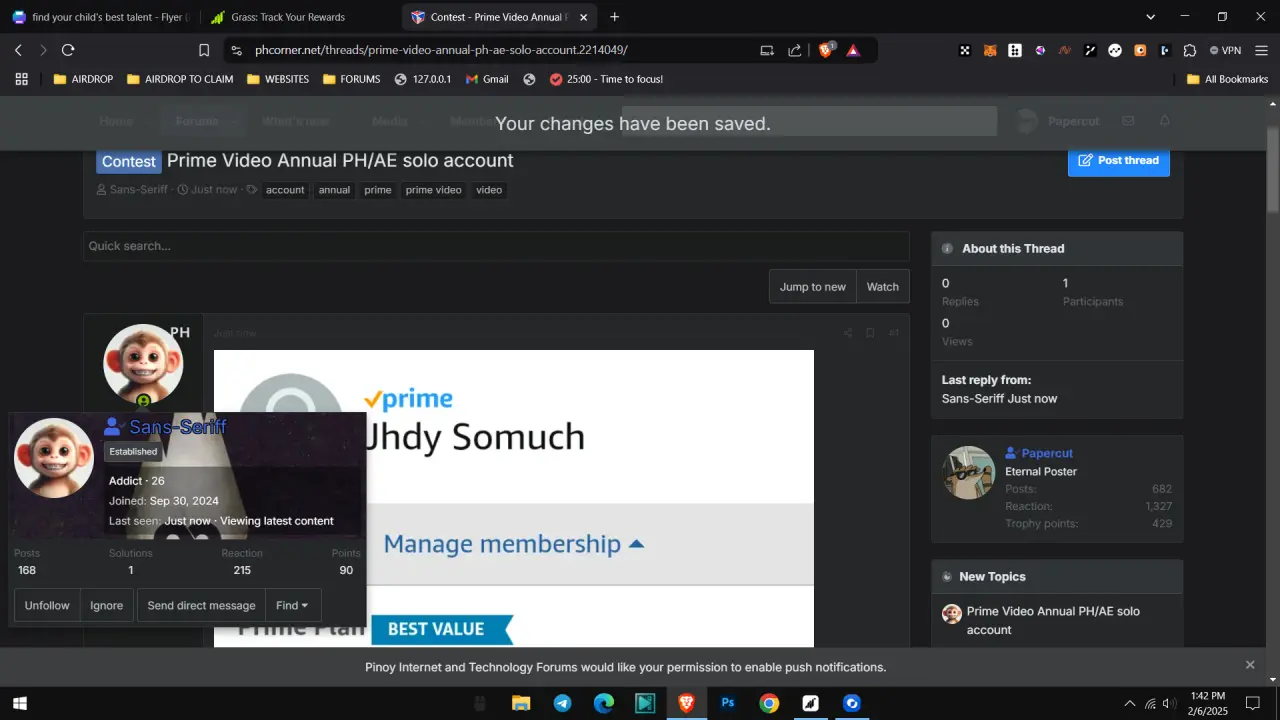
Task: Click the site settings icon beside URL
Action: pos(235,50)
